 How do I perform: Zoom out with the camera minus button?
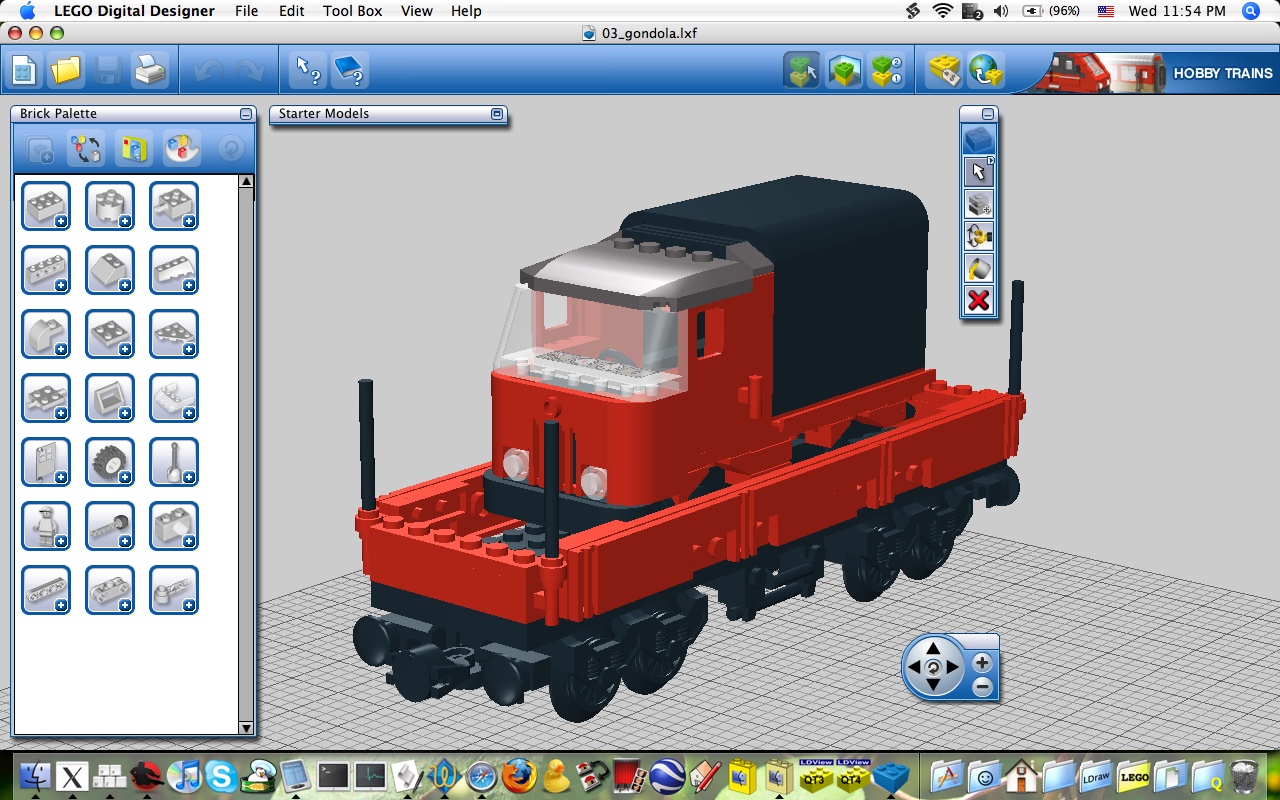tap(982, 686)
